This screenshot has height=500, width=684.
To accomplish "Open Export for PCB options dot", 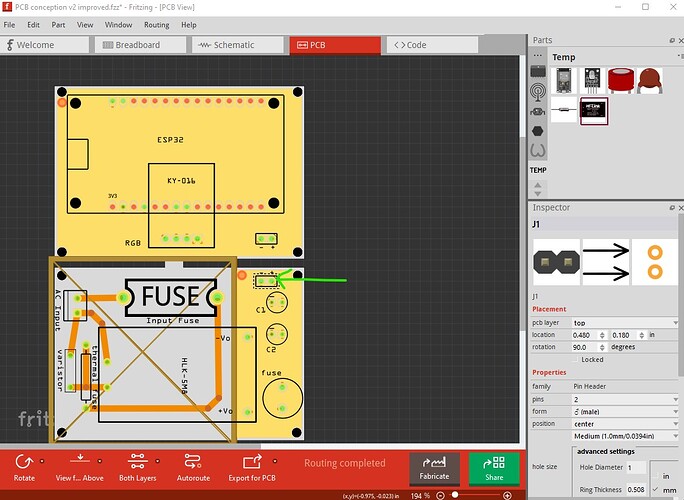I will [275, 461].
